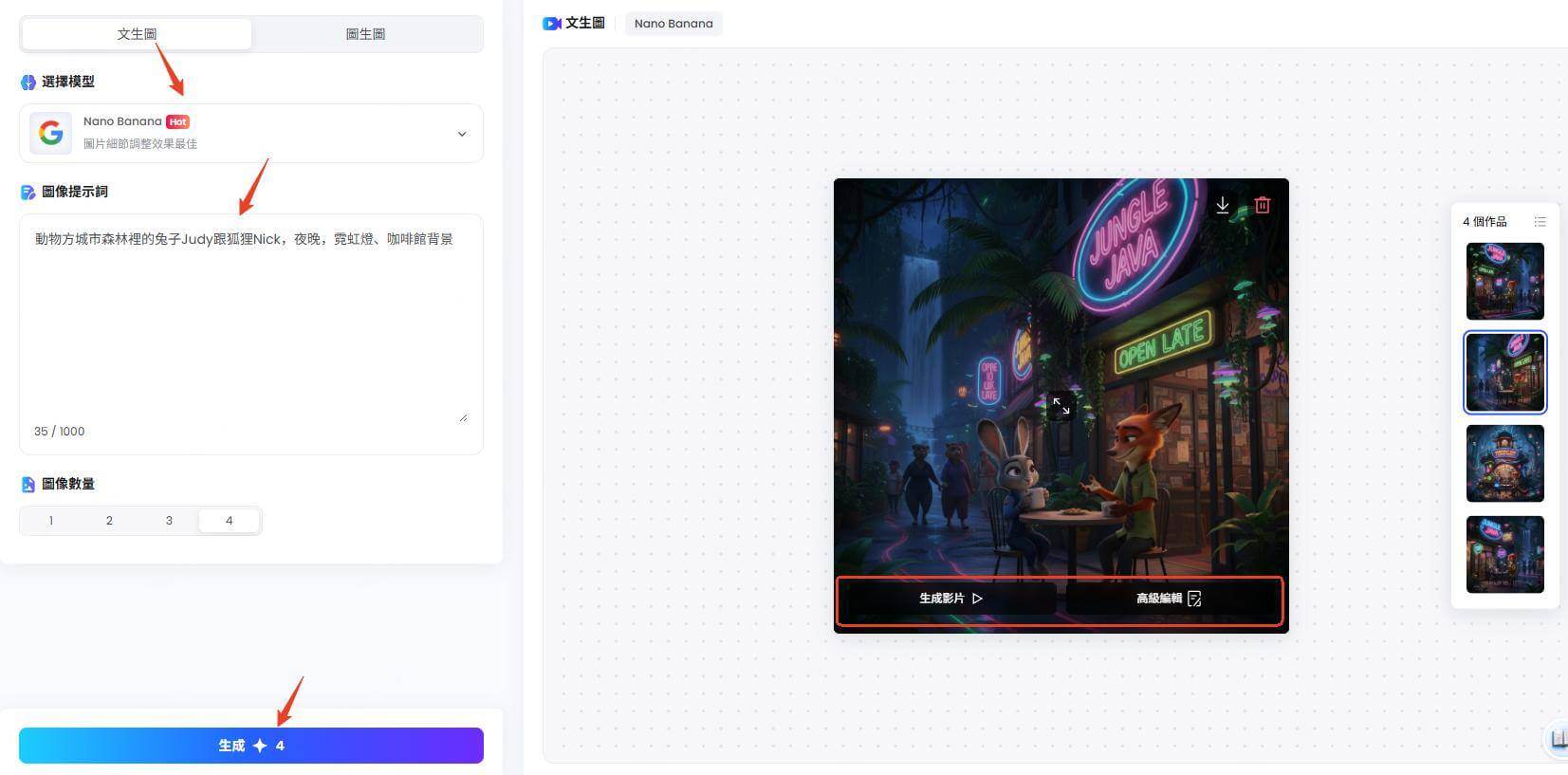This screenshot has height=775, width=1568.
Task: Click the Nano Banana tag in header
Action: click(x=673, y=24)
